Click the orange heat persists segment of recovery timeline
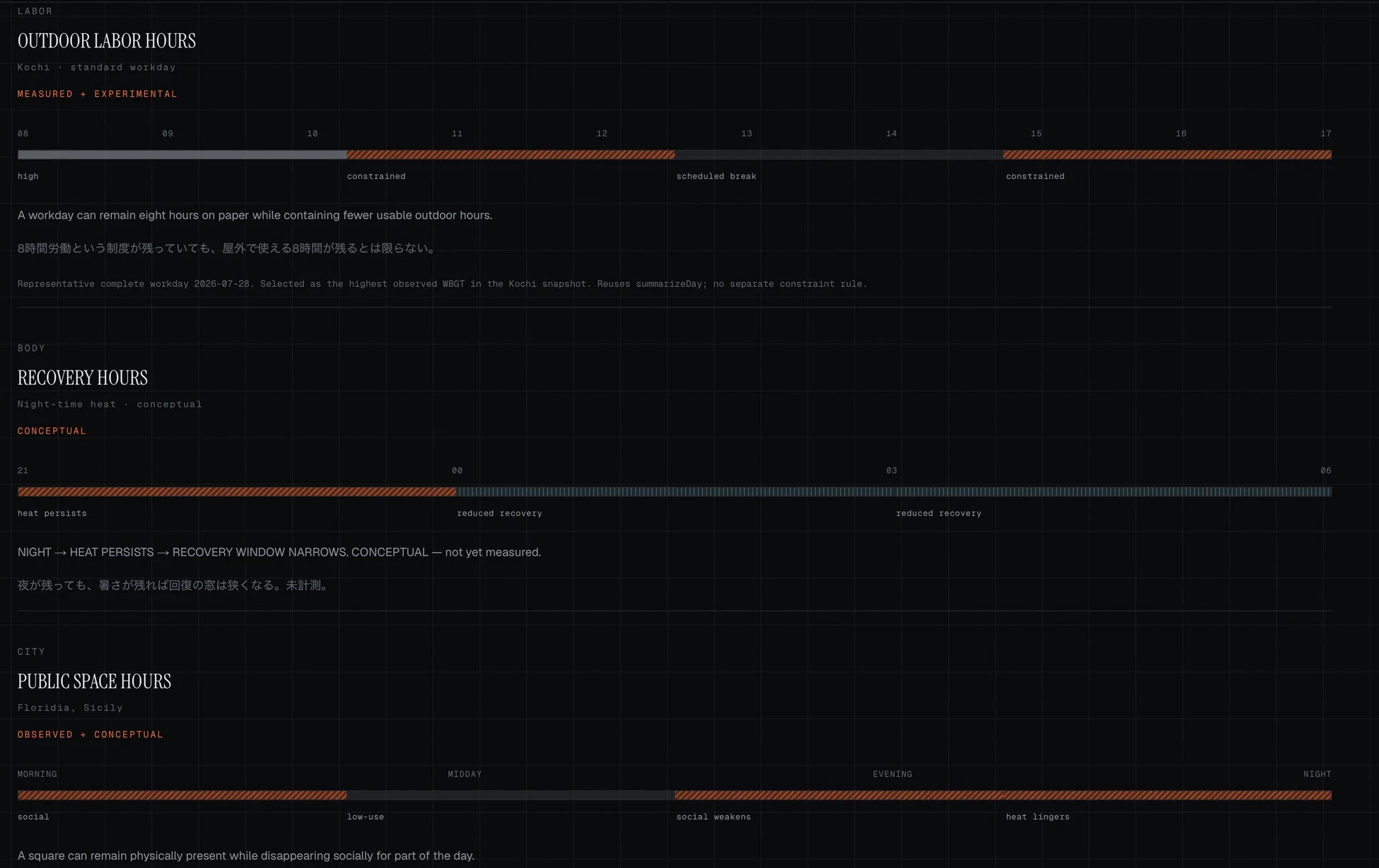This screenshot has width=1379, height=868. tap(237, 492)
